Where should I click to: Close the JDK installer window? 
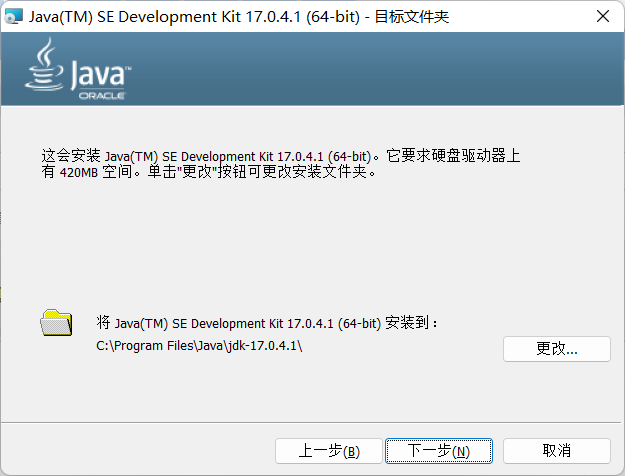click(603, 16)
